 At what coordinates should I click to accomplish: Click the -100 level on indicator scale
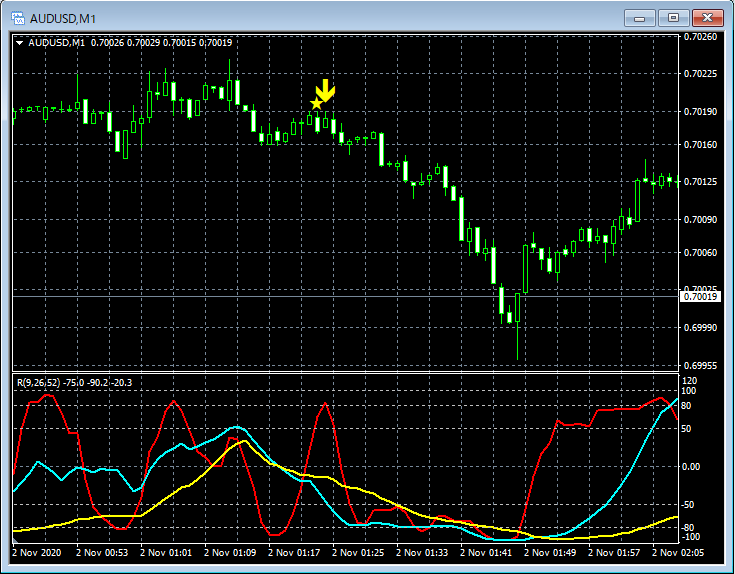point(690,536)
